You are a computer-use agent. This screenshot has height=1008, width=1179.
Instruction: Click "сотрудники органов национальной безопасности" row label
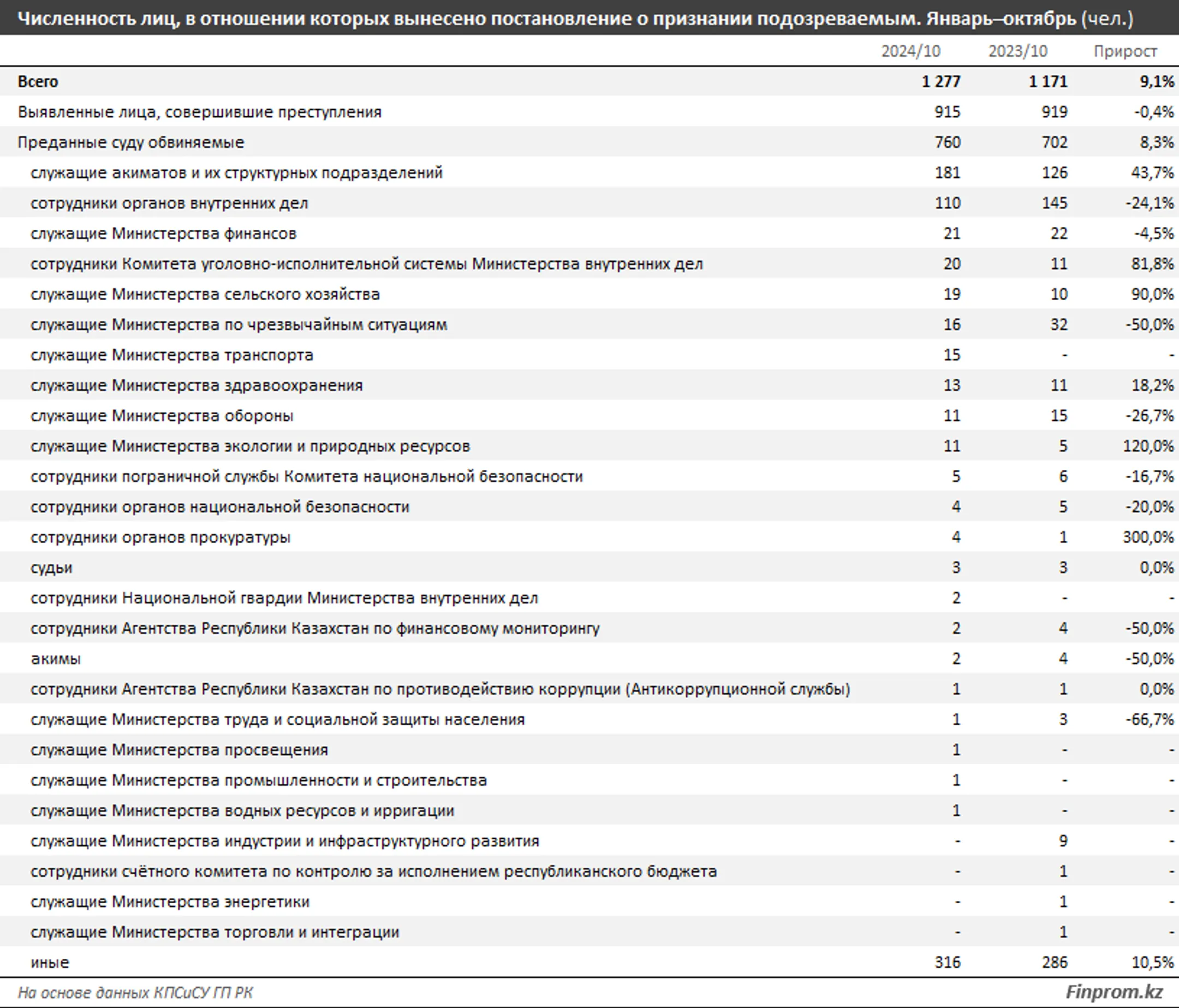[x=219, y=508]
